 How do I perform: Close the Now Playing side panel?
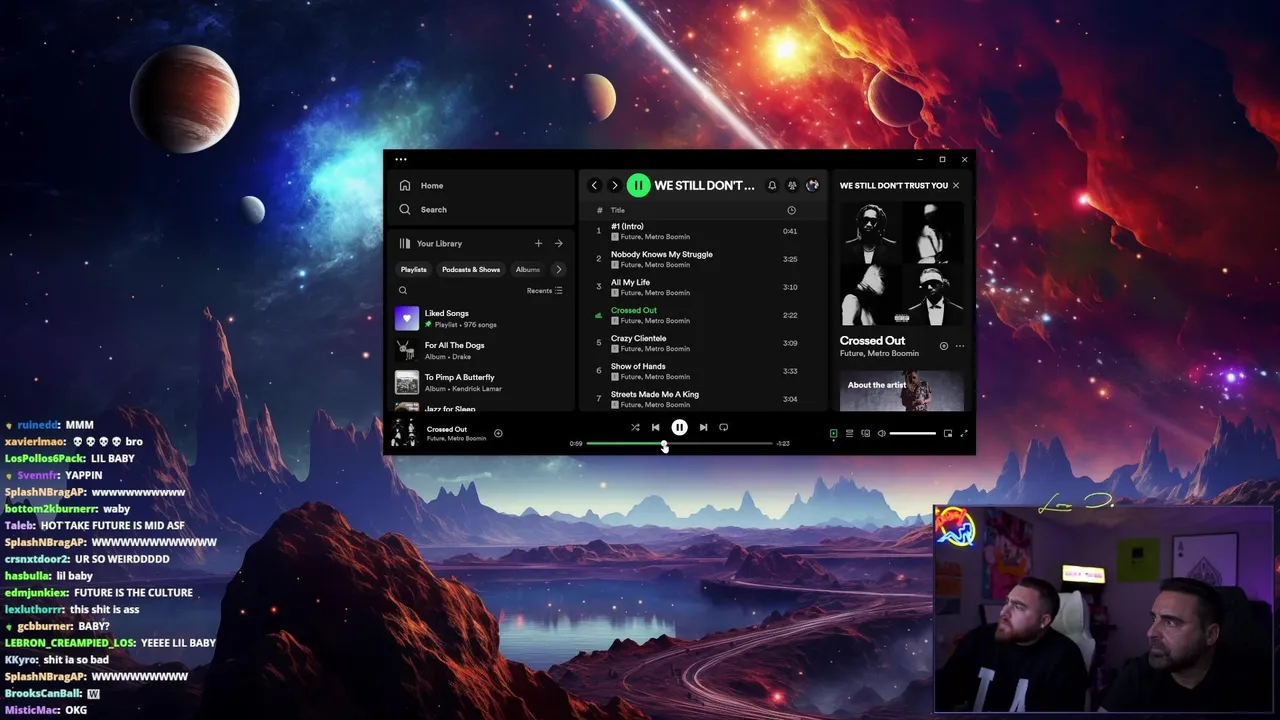[956, 185]
